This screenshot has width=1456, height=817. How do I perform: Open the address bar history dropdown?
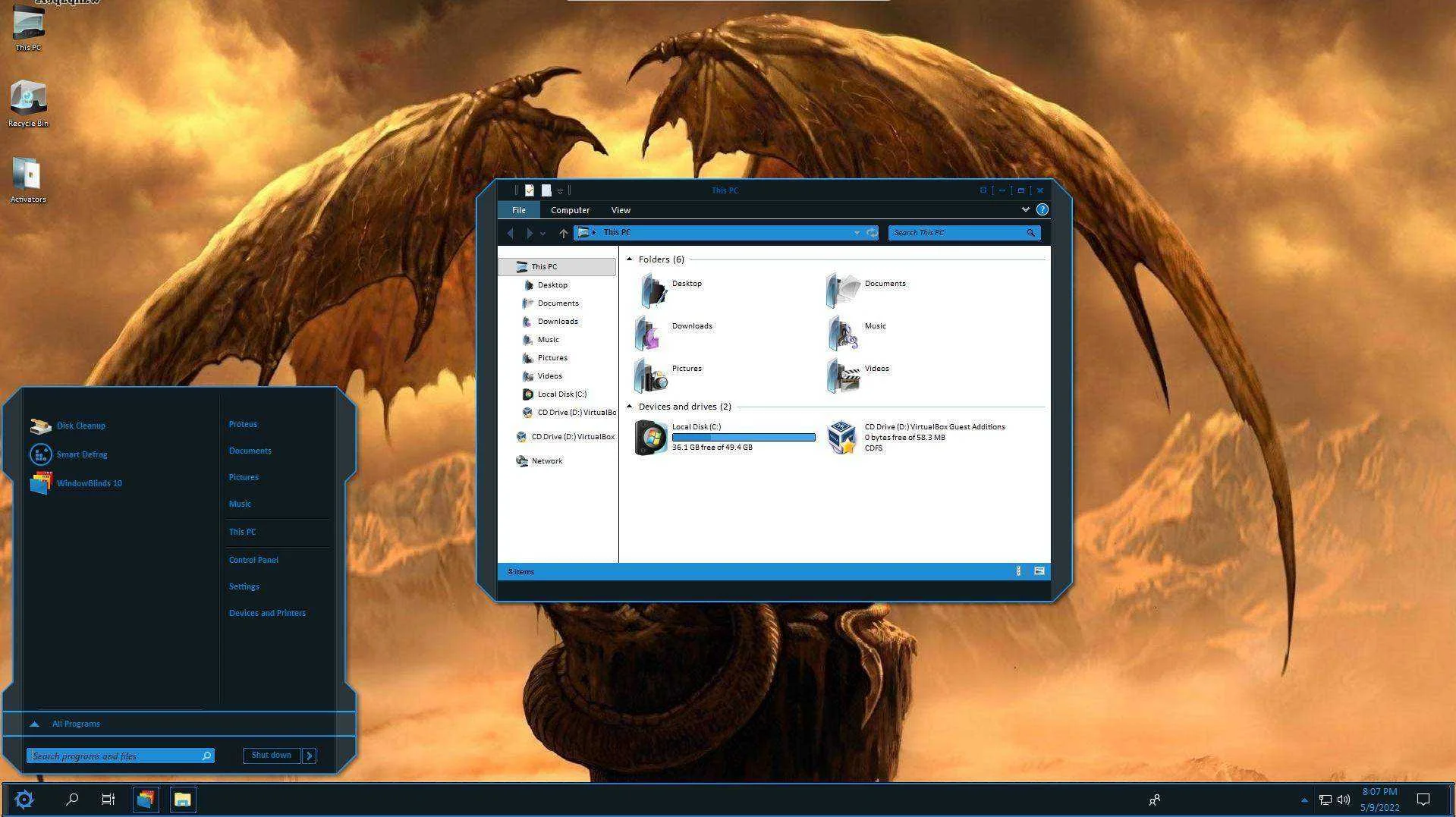pyautogui.click(x=857, y=233)
